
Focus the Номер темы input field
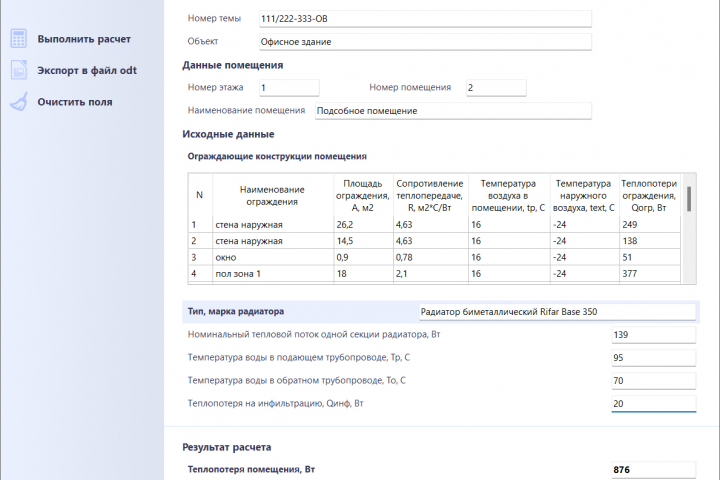(x=425, y=19)
